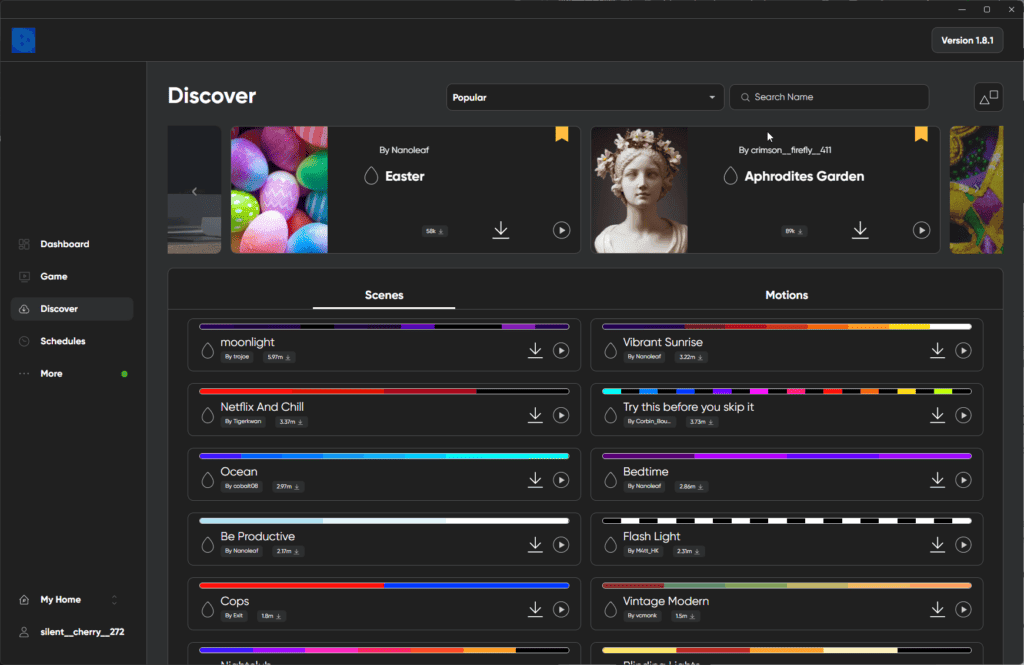Play the Aphrodites Garden preview

pyautogui.click(x=920, y=230)
